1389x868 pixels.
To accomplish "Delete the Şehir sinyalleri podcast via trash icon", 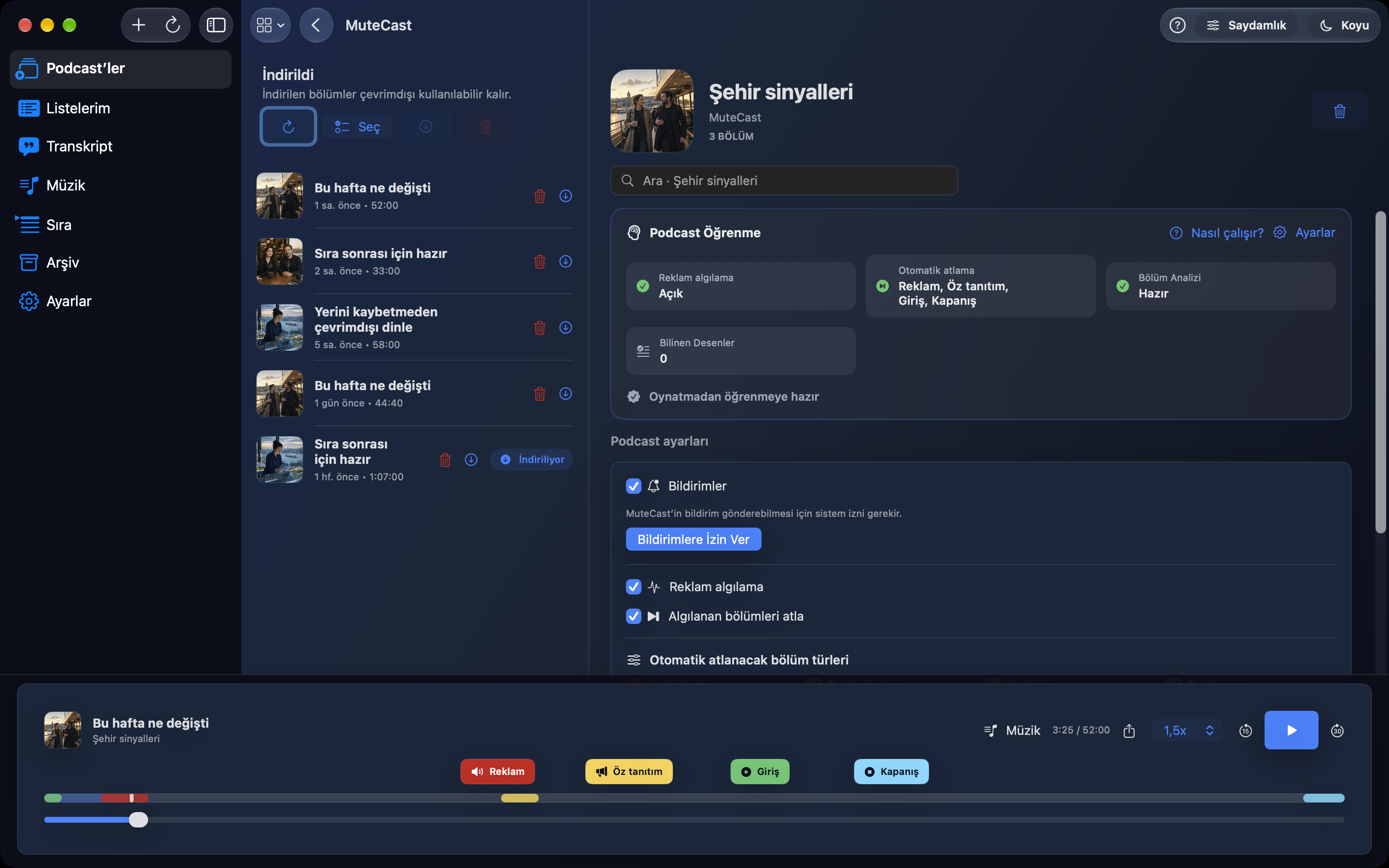I will point(1340,111).
